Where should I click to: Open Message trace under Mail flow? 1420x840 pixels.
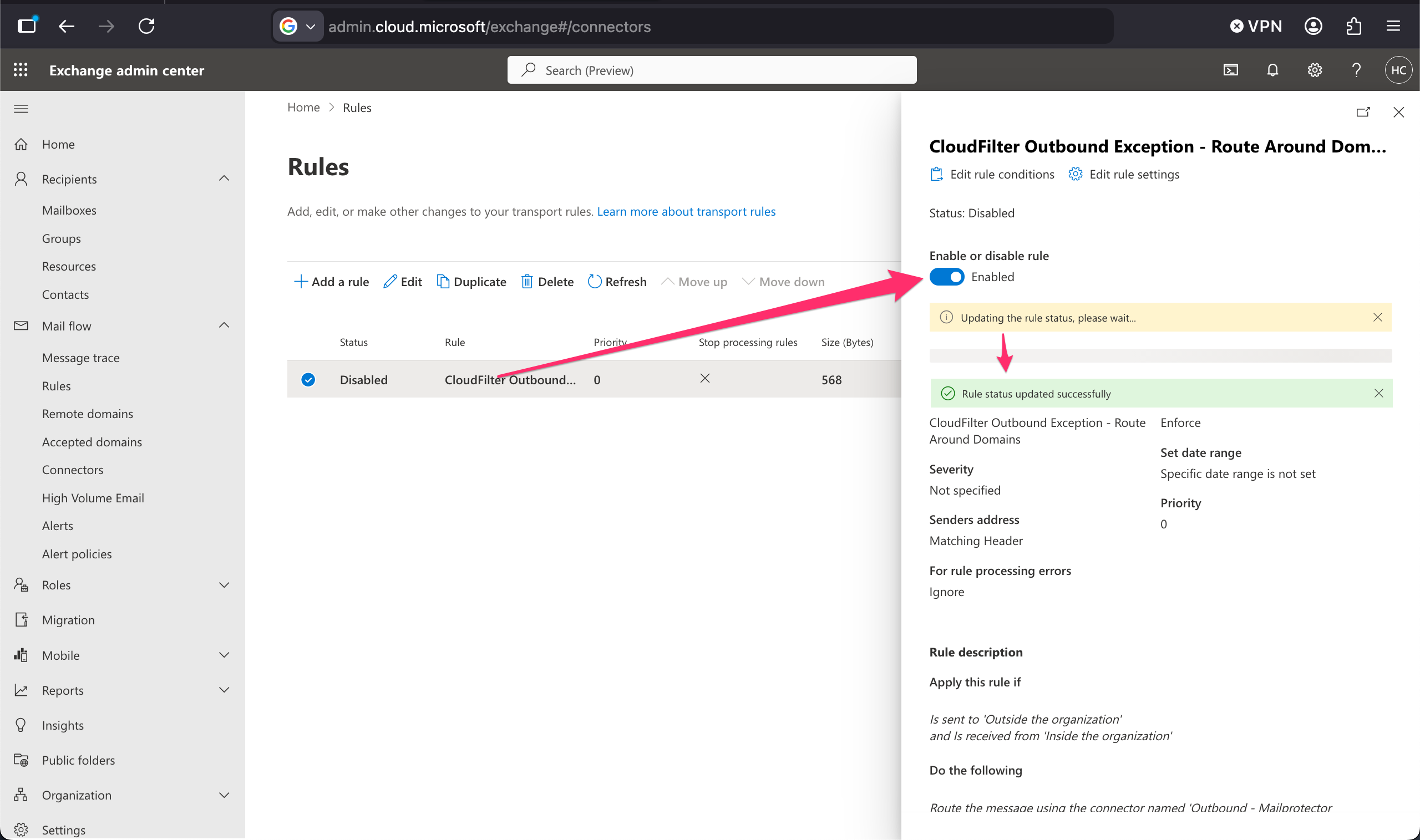[80, 358]
